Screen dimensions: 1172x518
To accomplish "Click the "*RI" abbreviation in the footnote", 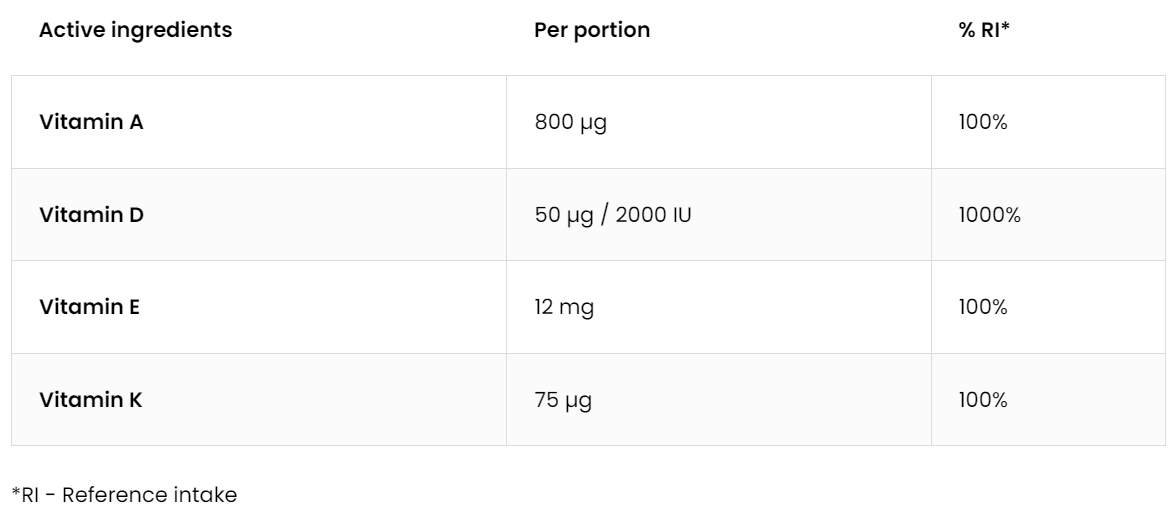I will (25, 493).
